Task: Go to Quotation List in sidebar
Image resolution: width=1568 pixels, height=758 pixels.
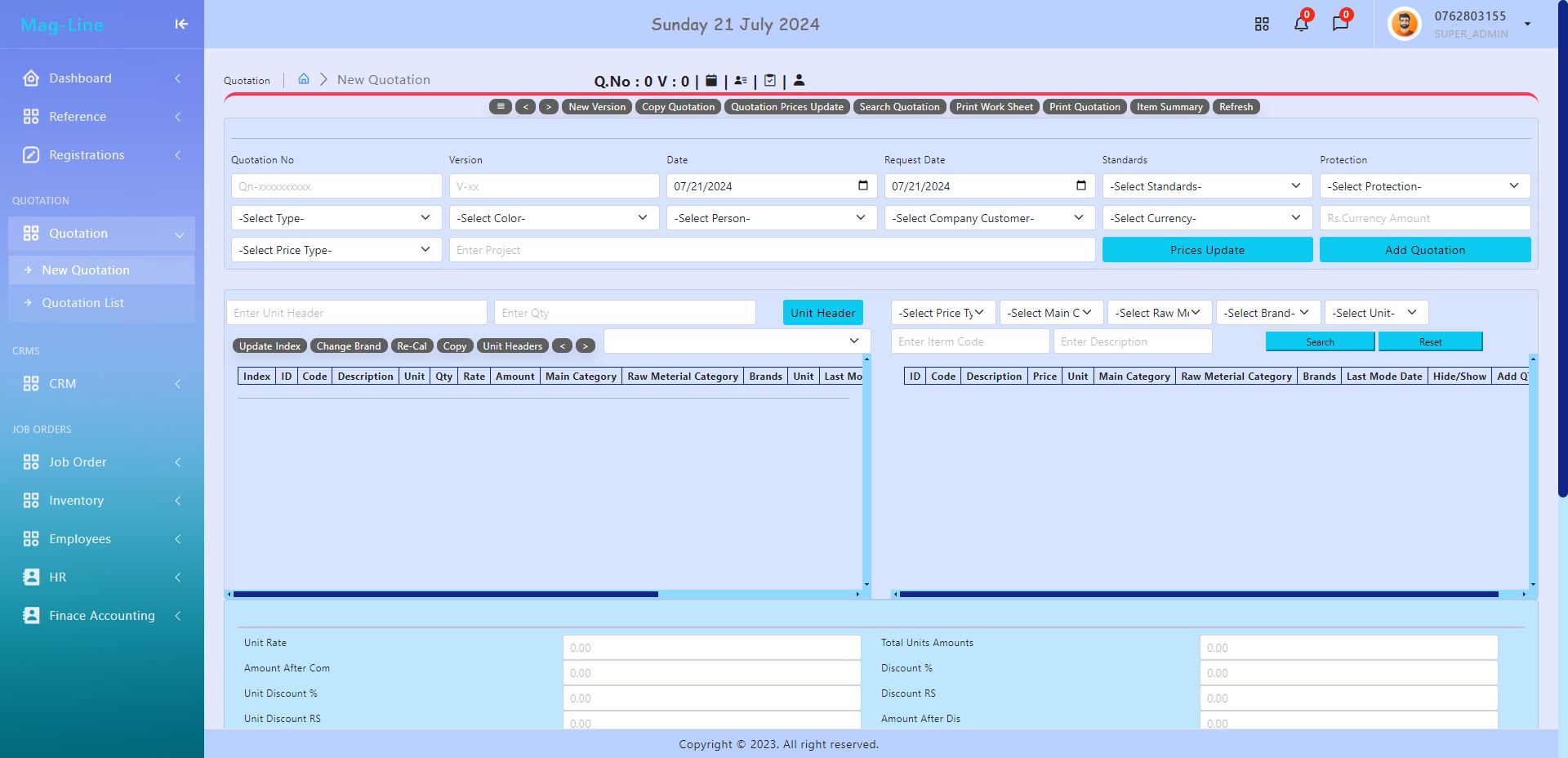Action: click(83, 303)
